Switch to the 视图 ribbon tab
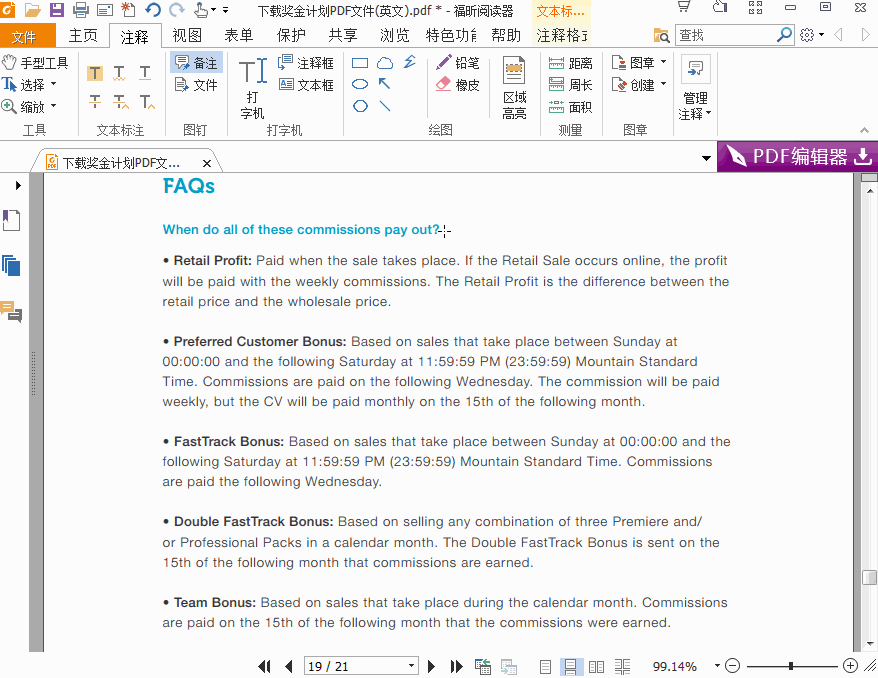 pos(187,35)
